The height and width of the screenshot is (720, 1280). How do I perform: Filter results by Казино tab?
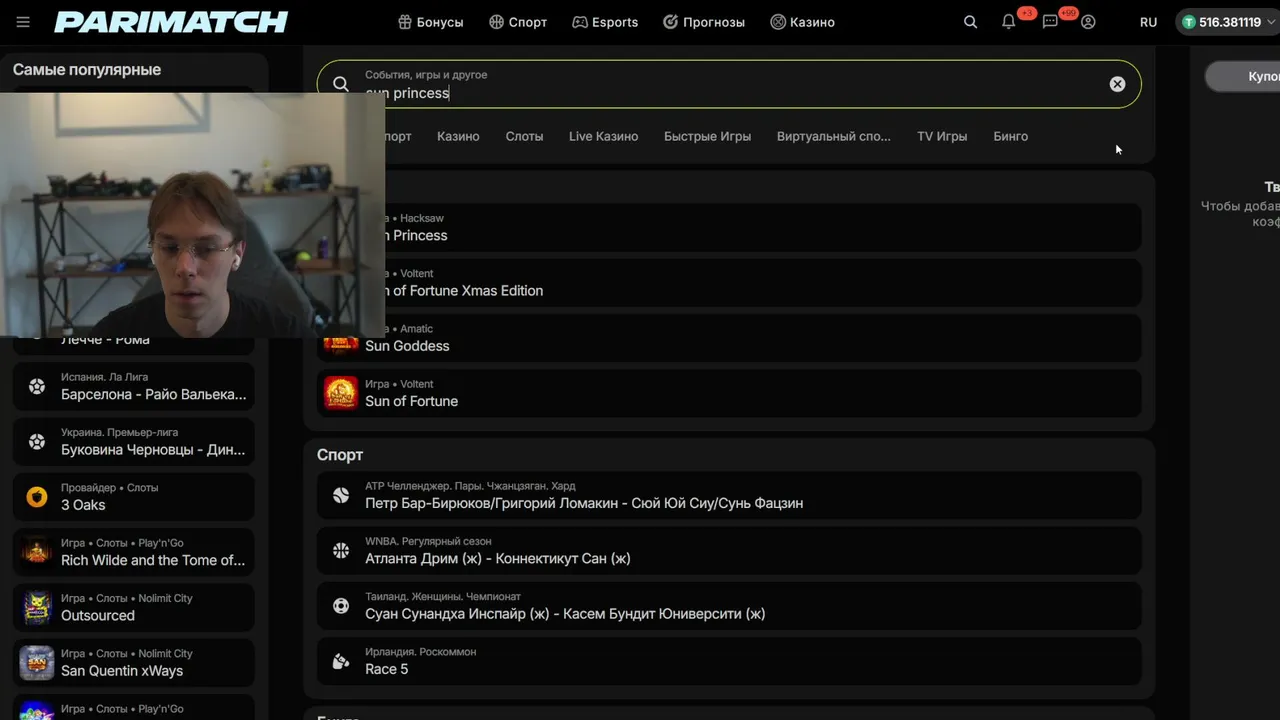click(458, 136)
